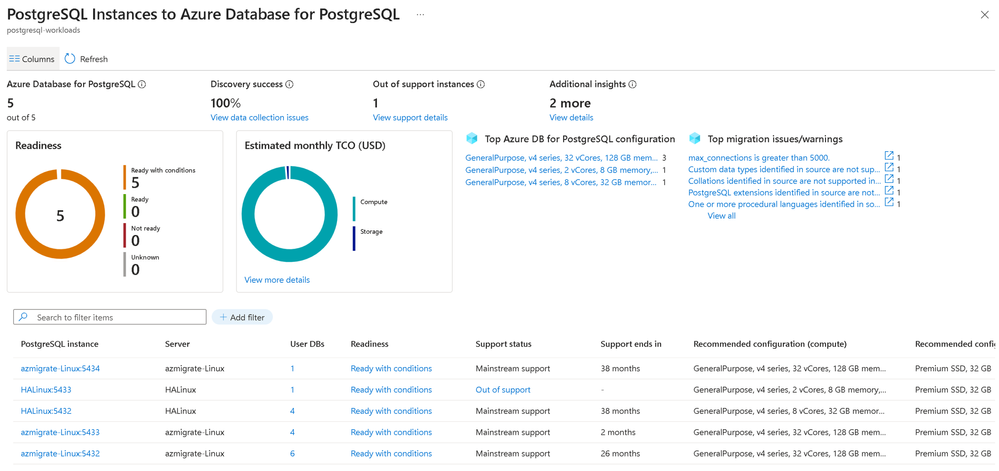Open instance azmigrate-Linux:5434

coord(60,368)
